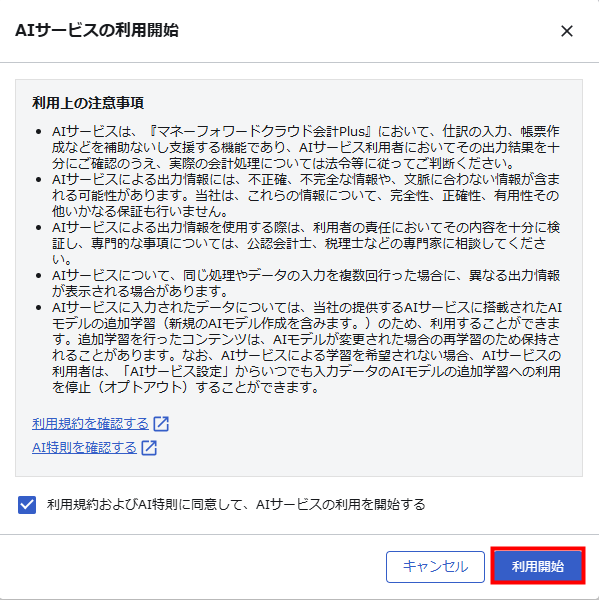Click the 利用上の注意事項 heading
Viewport: 599px width, 600px height.
tap(88, 103)
